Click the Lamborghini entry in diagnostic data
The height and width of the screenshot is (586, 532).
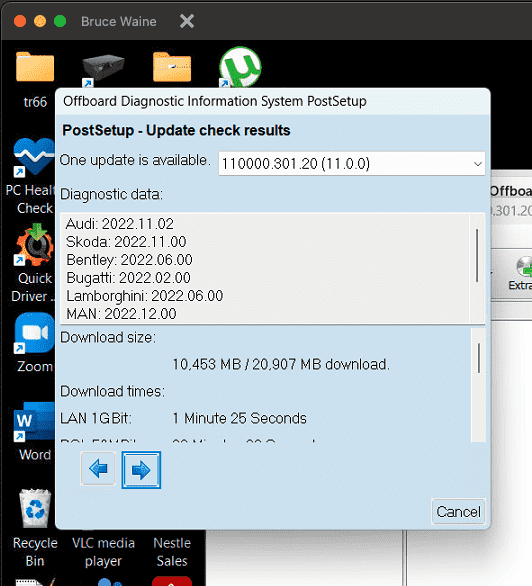click(x=145, y=296)
